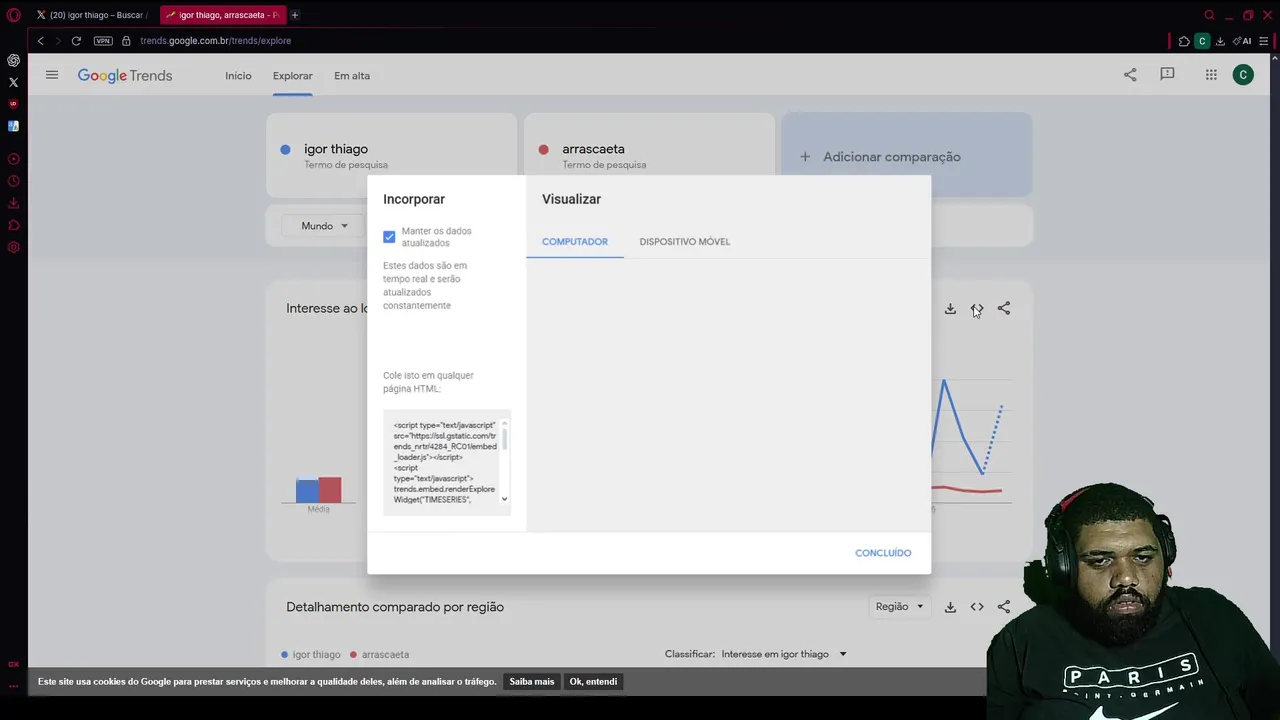
Task: Open the X (Twitter) sidebar panel
Action: click(13, 82)
